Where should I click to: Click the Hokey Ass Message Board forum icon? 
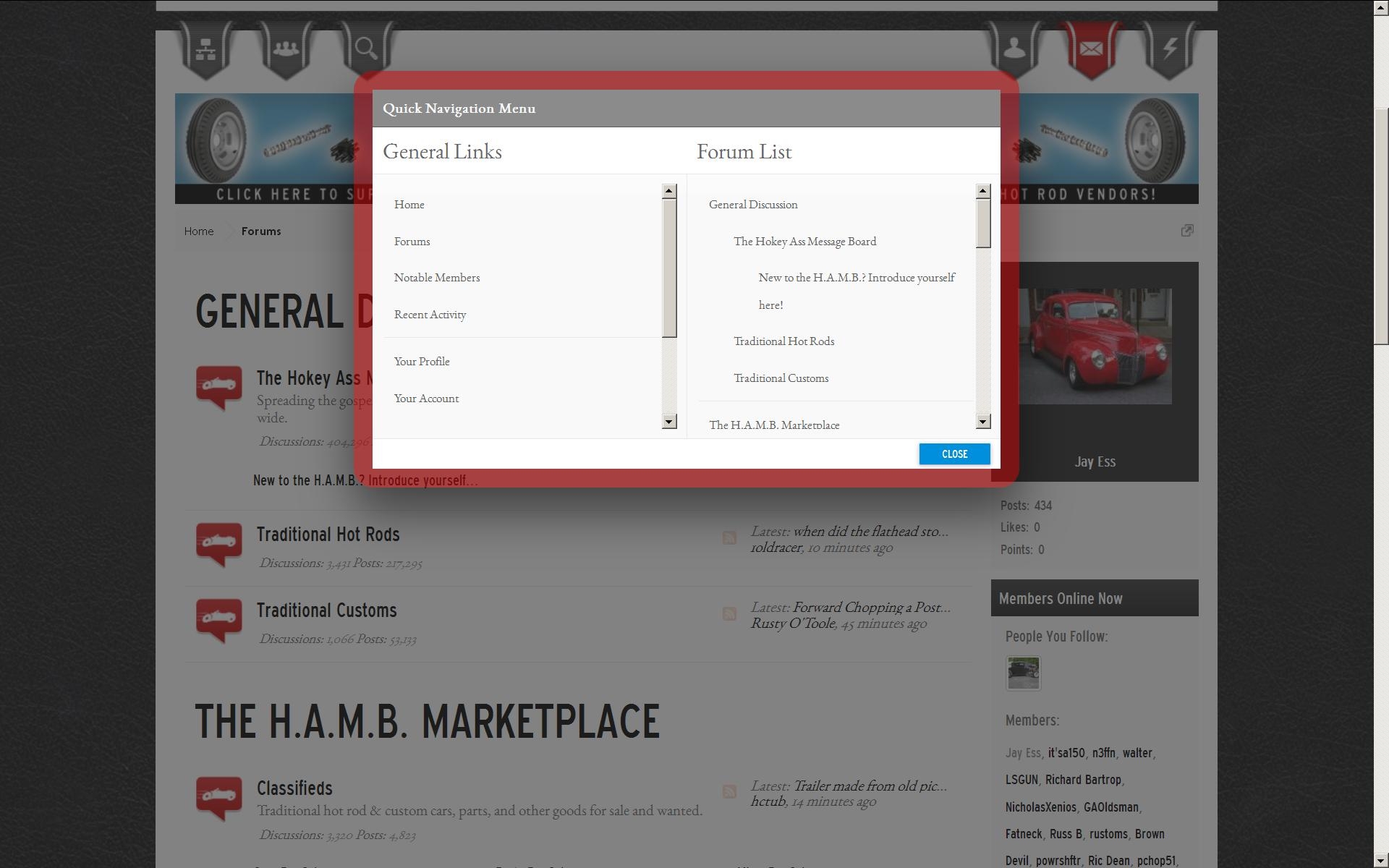pos(218,388)
